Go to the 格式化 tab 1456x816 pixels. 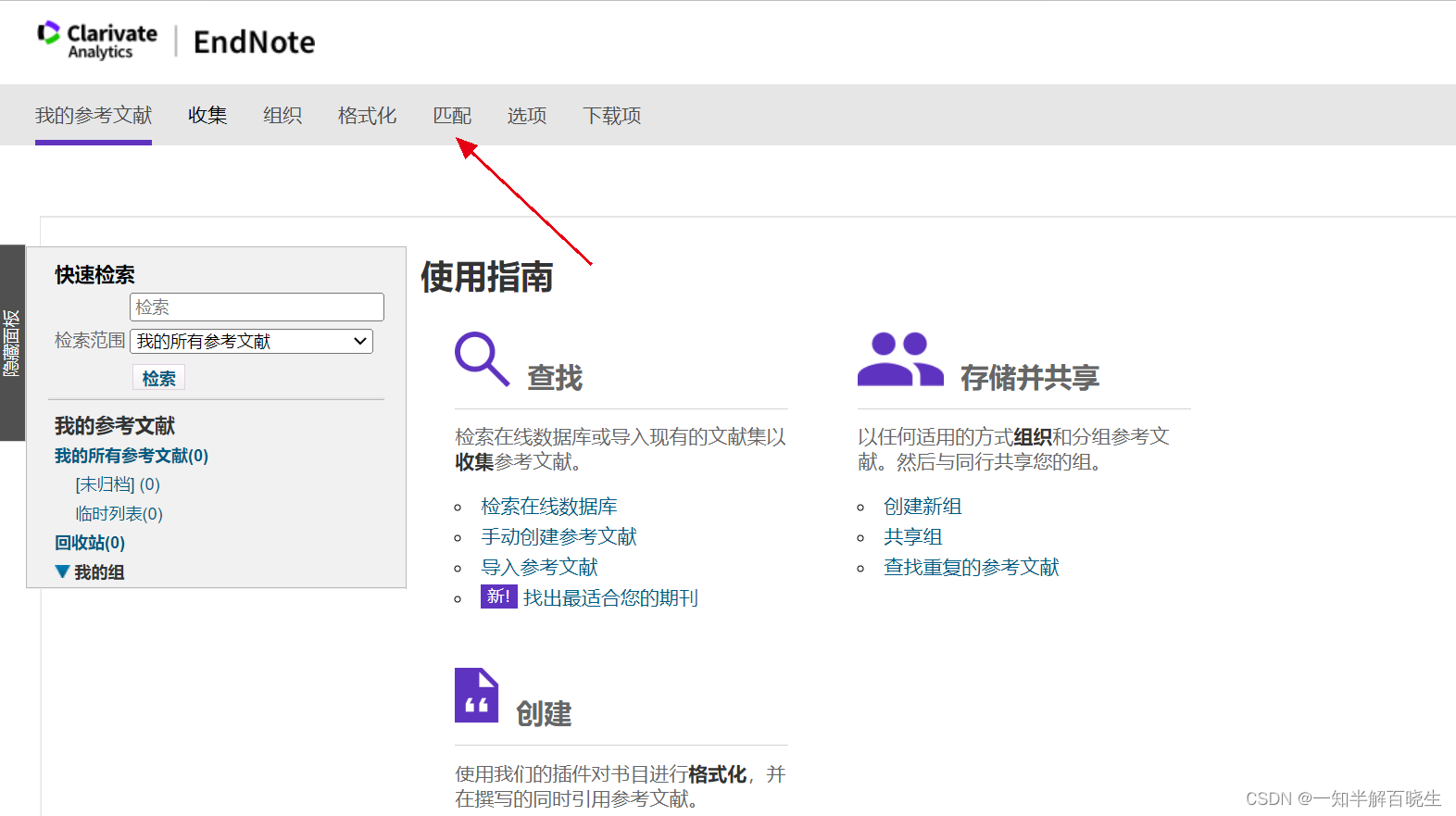pyautogui.click(x=367, y=116)
